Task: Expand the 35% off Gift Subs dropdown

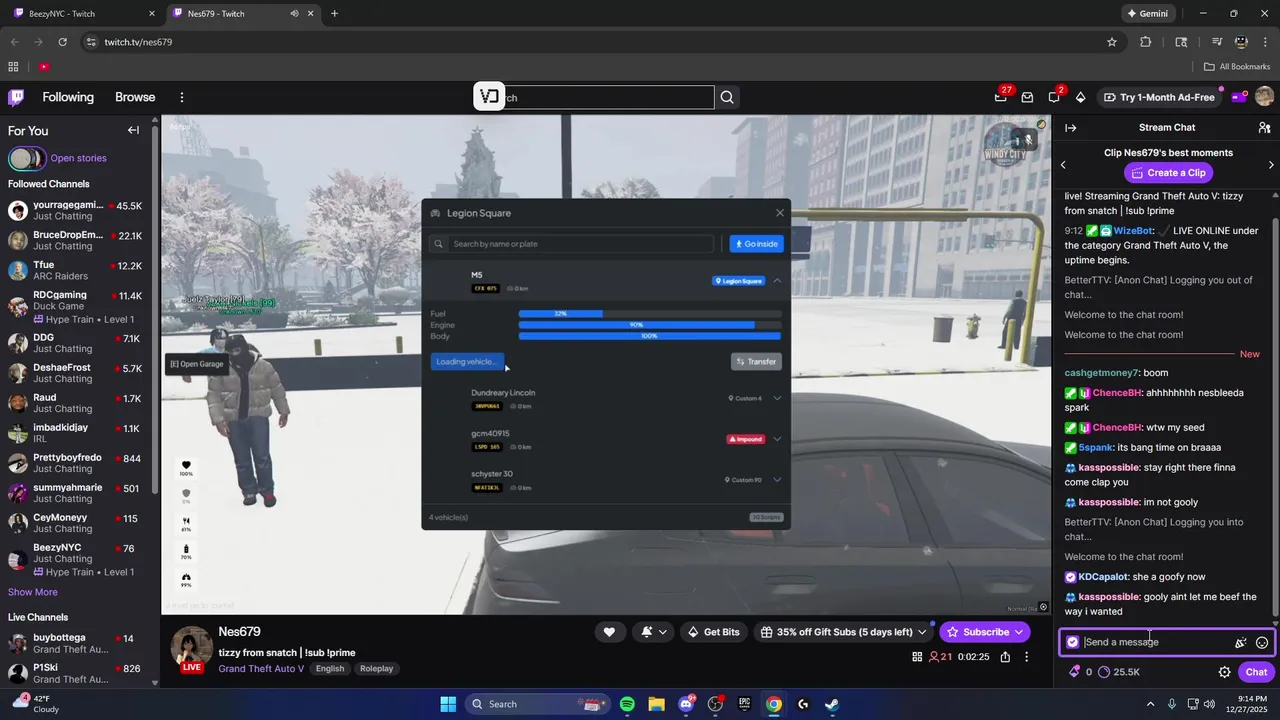Action: [922, 632]
